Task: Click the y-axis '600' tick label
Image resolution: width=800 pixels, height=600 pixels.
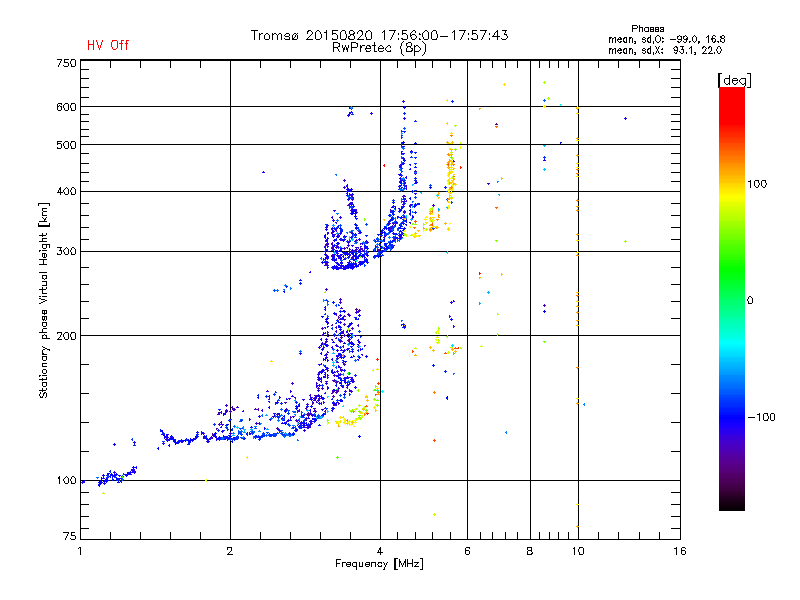Action: 66,107
